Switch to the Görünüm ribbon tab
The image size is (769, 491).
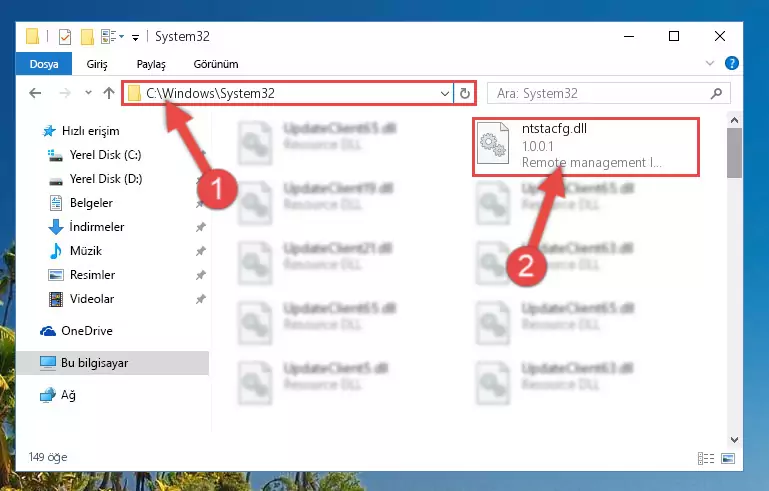tap(216, 64)
